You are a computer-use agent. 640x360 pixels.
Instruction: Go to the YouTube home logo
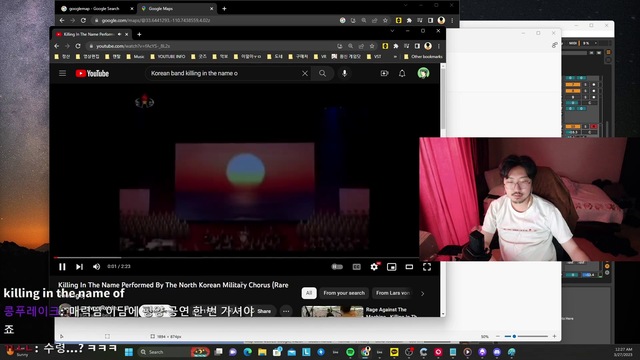(92, 73)
